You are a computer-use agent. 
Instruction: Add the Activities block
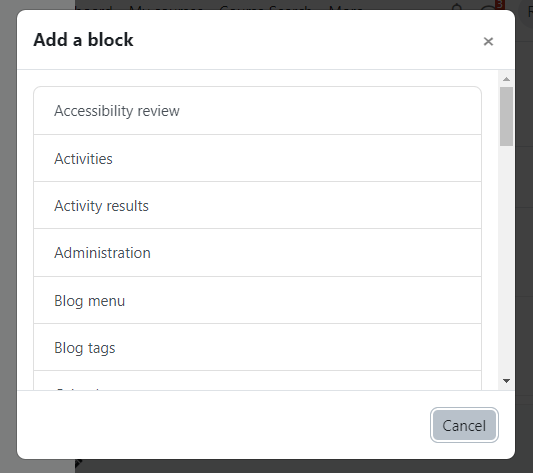click(x=257, y=158)
